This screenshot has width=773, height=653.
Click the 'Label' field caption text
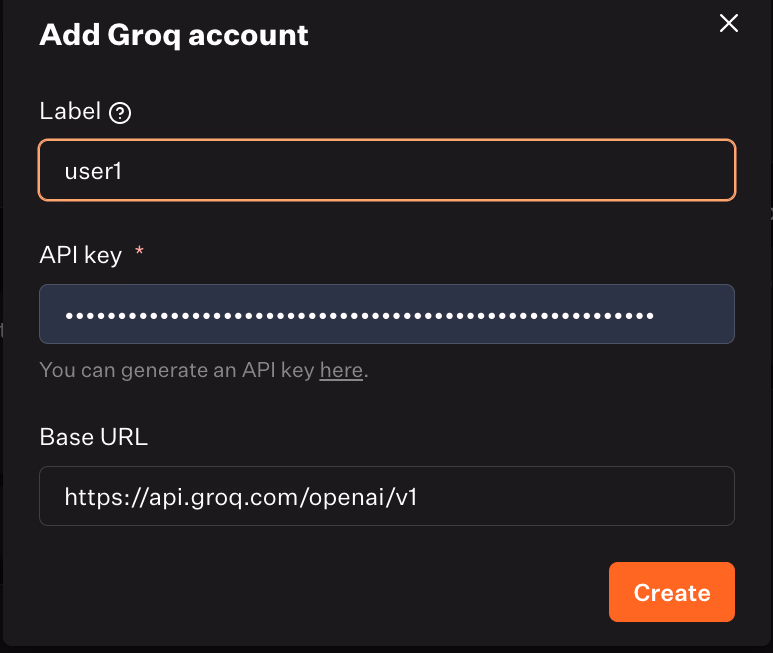[70, 111]
